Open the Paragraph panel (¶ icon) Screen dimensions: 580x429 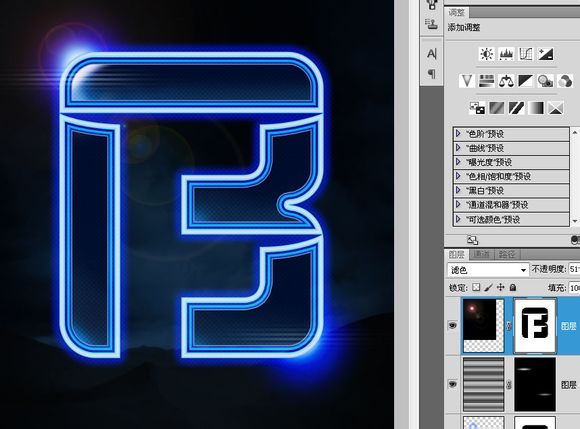[x=432, y=73]
